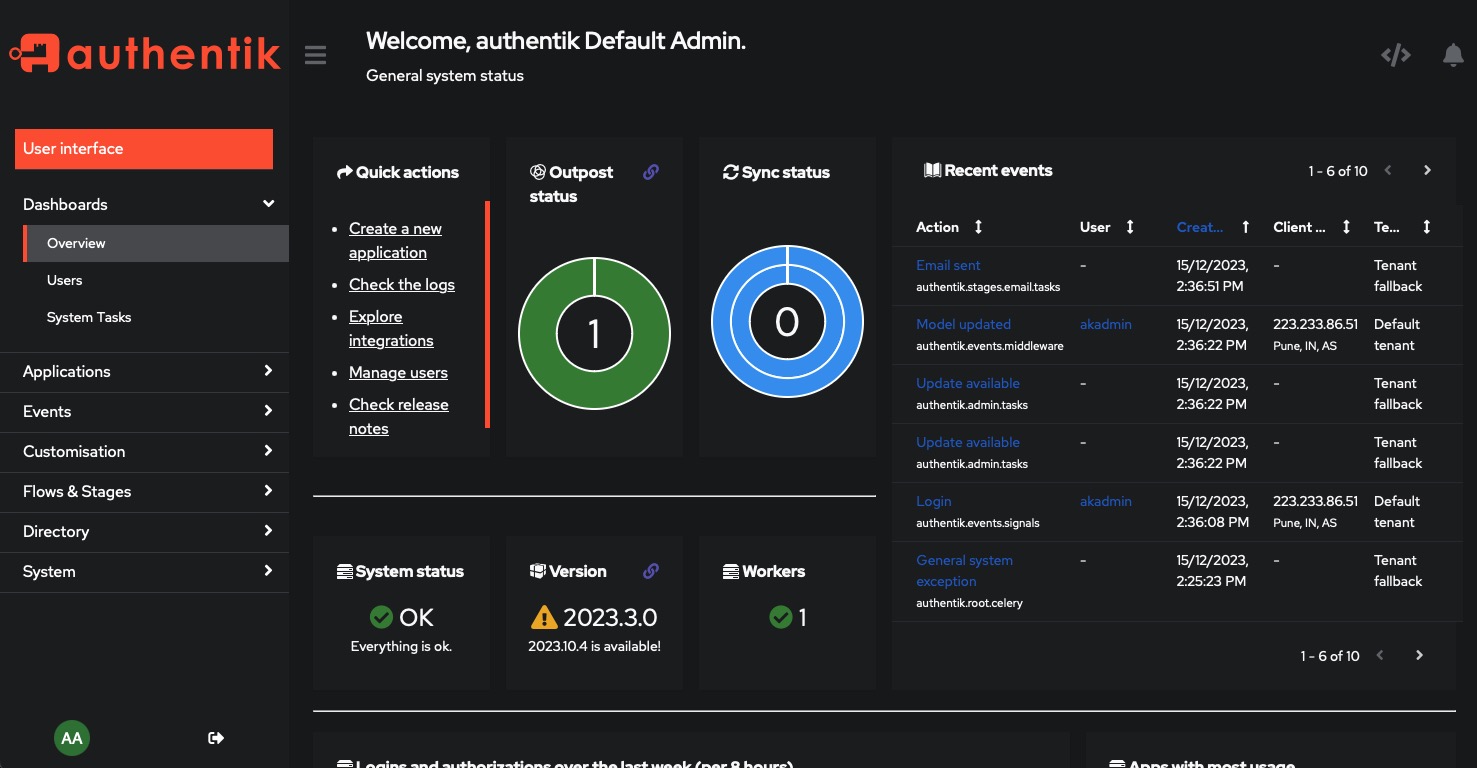Click the previous page arrow below the table
This screenshot has height=768, width=1477.
pos(1379,655)
